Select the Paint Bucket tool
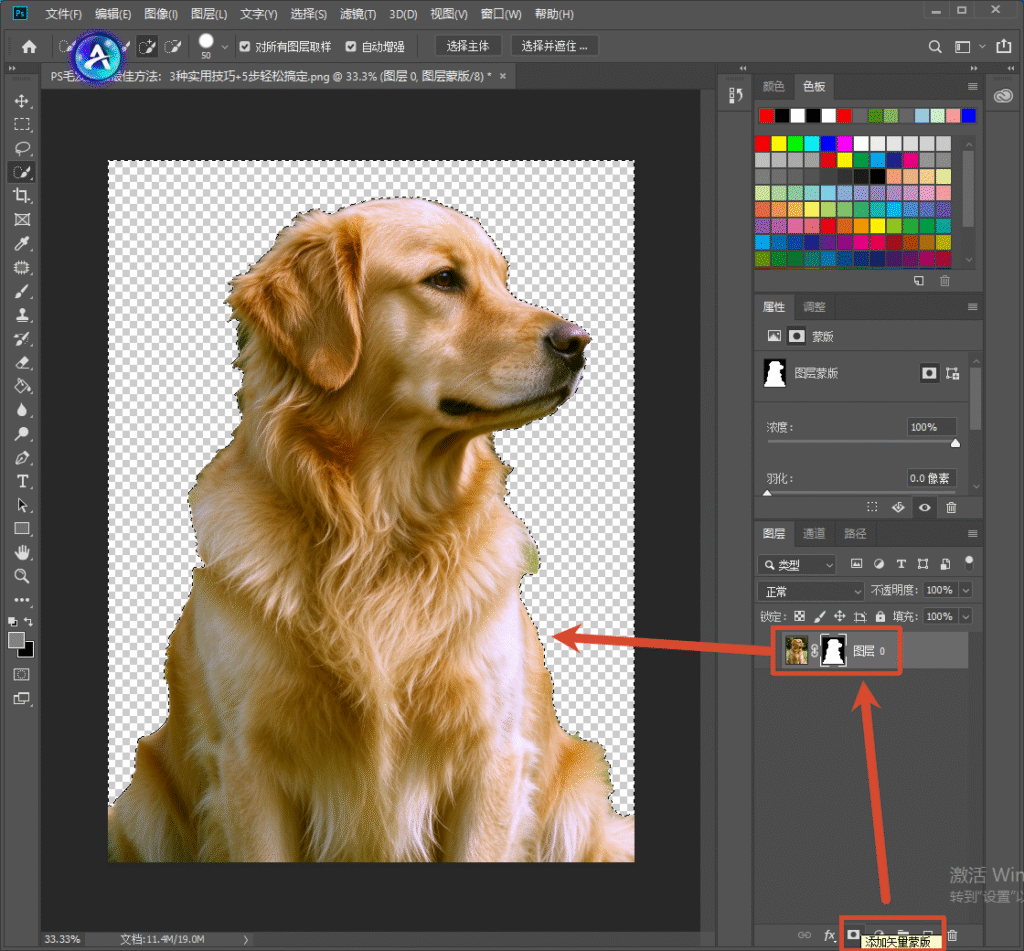Viewport: 1024px width, 951px height. 22,386
